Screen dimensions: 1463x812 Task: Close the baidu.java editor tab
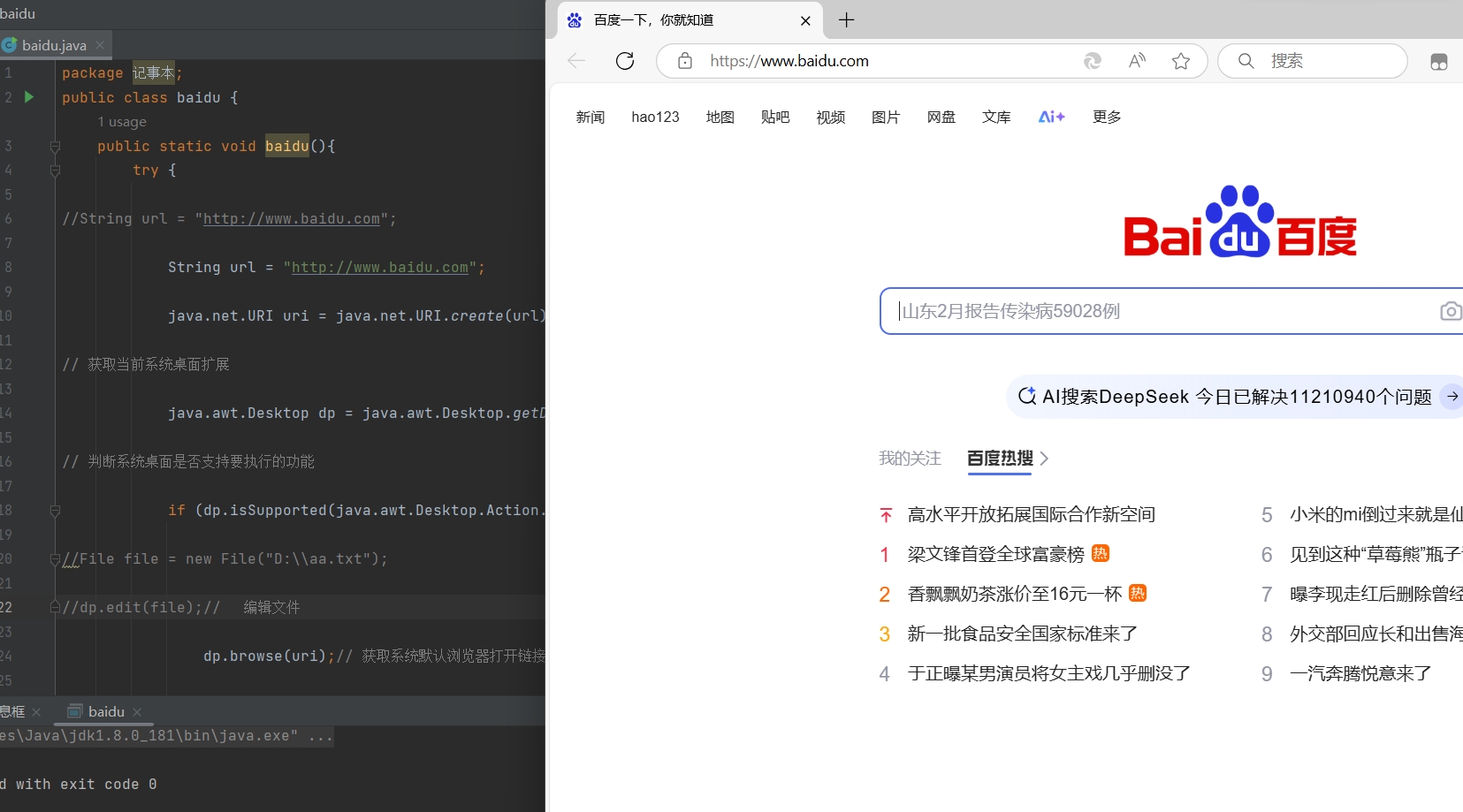[100, 45]
